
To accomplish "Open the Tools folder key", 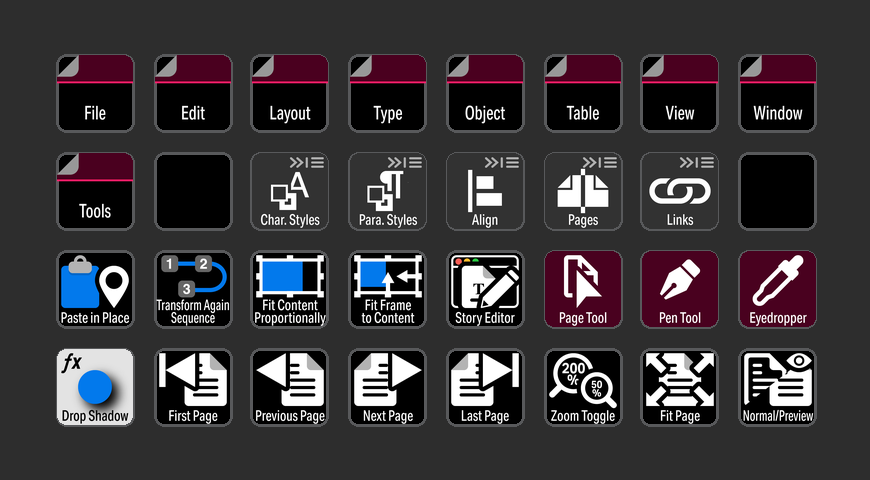I will point(95,191).
